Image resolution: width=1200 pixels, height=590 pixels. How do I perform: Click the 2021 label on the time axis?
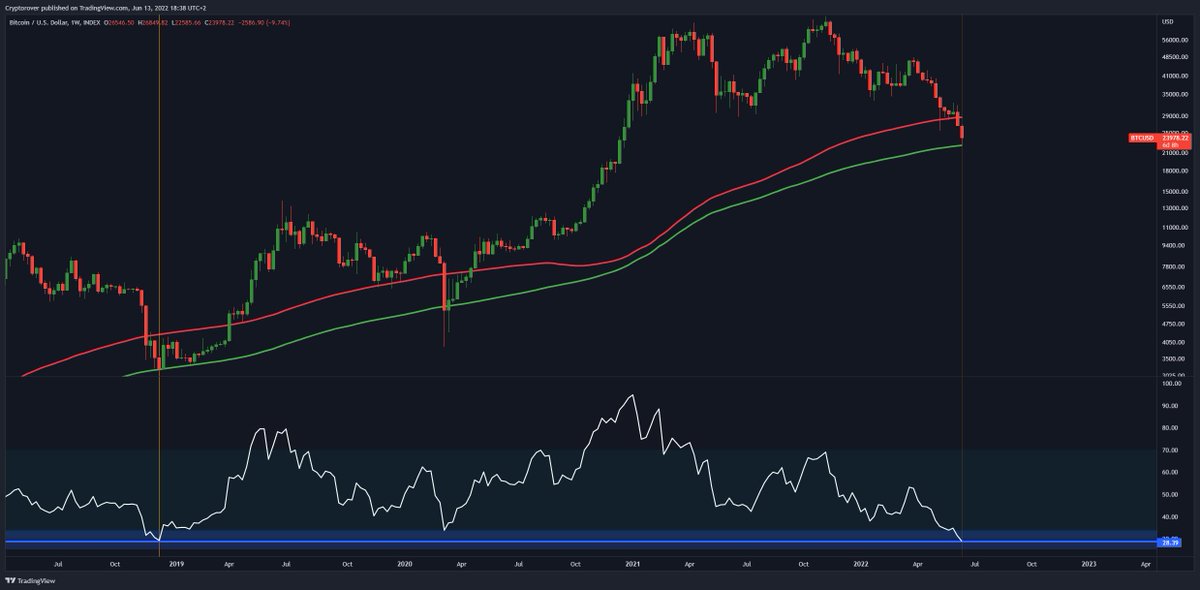pos(631,563)
